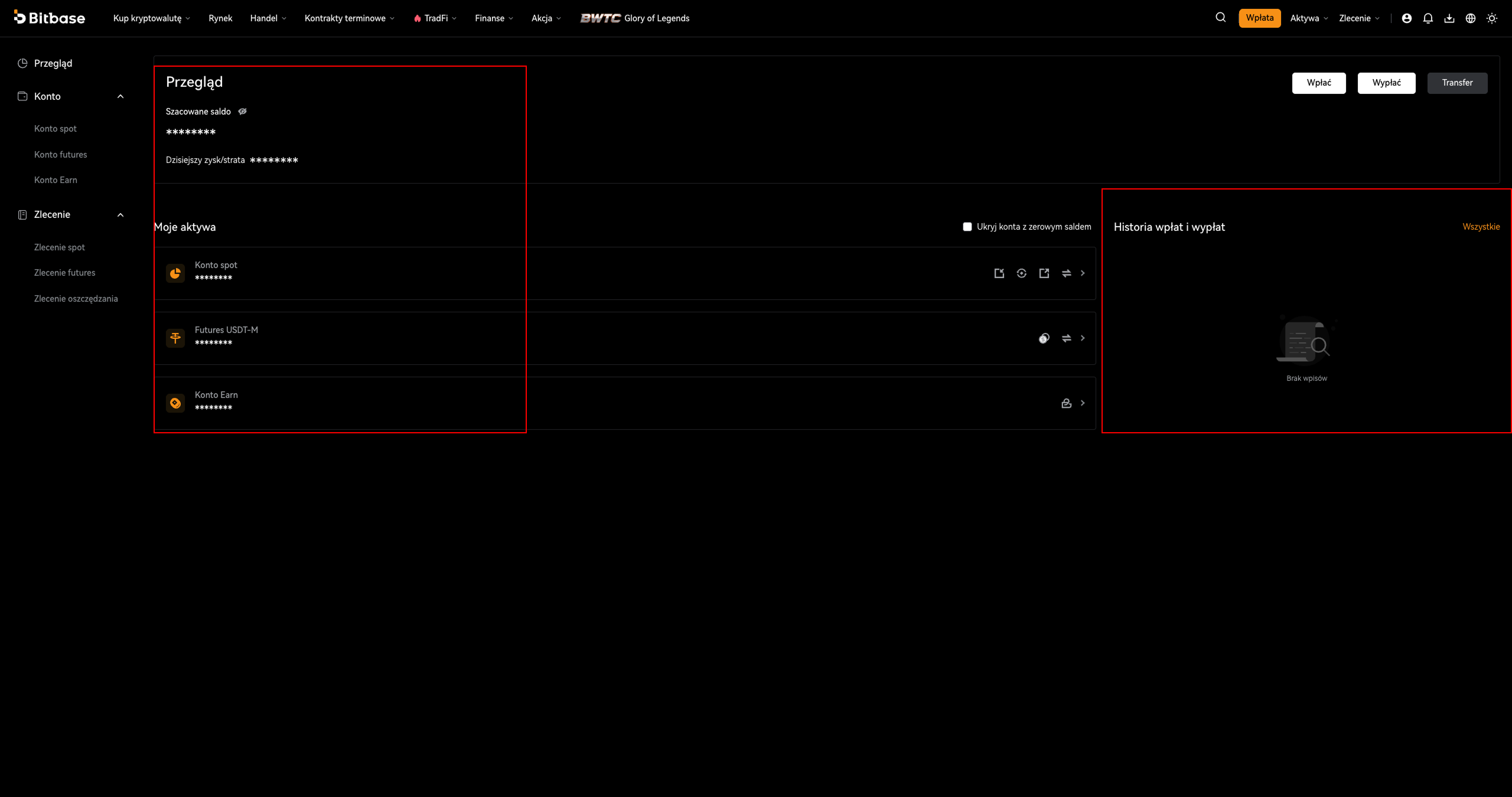The height and width of the screenshot is (797, 1512).
Task: Open the language globe icon
Action: point(1471,18)
